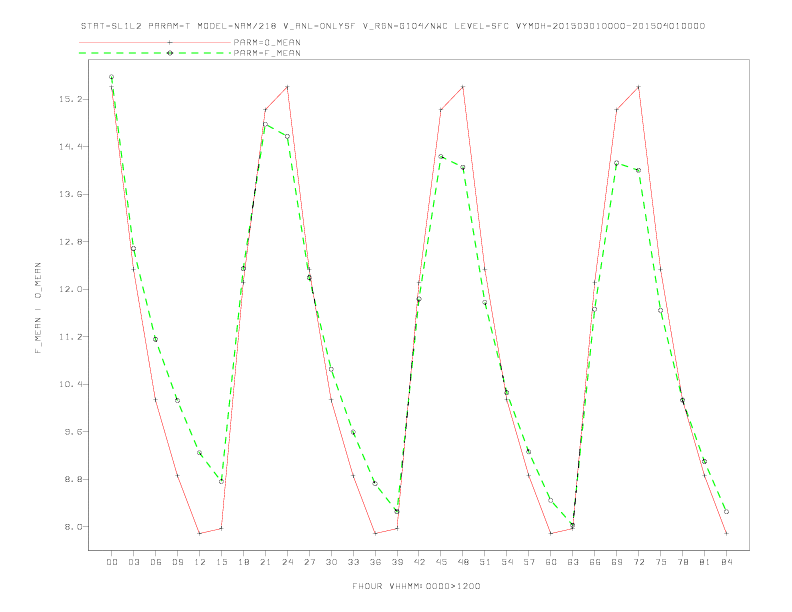Select PARAM=T in the chart title
The width and height of the screenshot is (792, 612).
click(x=169, y=26)
